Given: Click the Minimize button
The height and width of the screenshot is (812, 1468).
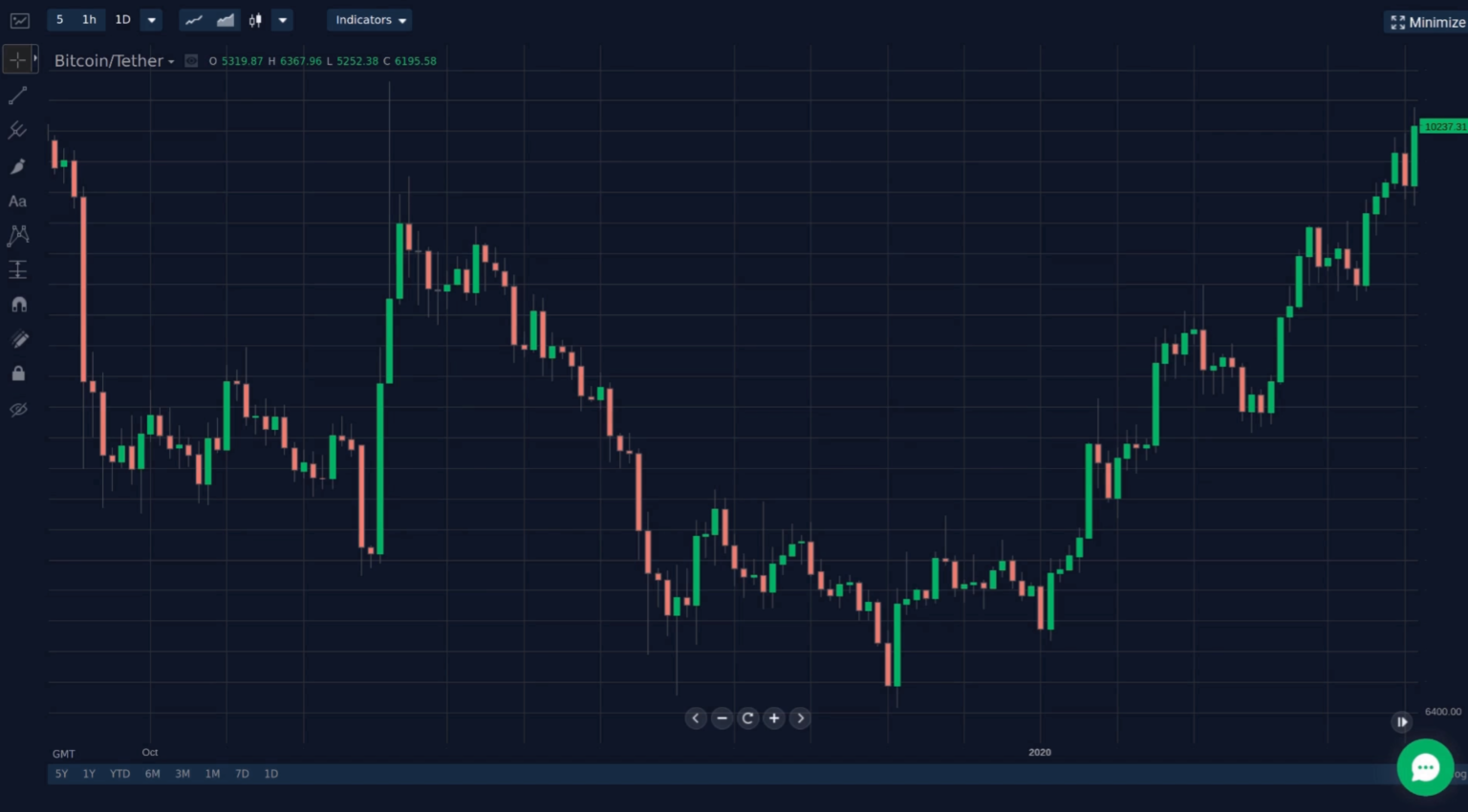Looking at the screenshot, I should 1427,22.
